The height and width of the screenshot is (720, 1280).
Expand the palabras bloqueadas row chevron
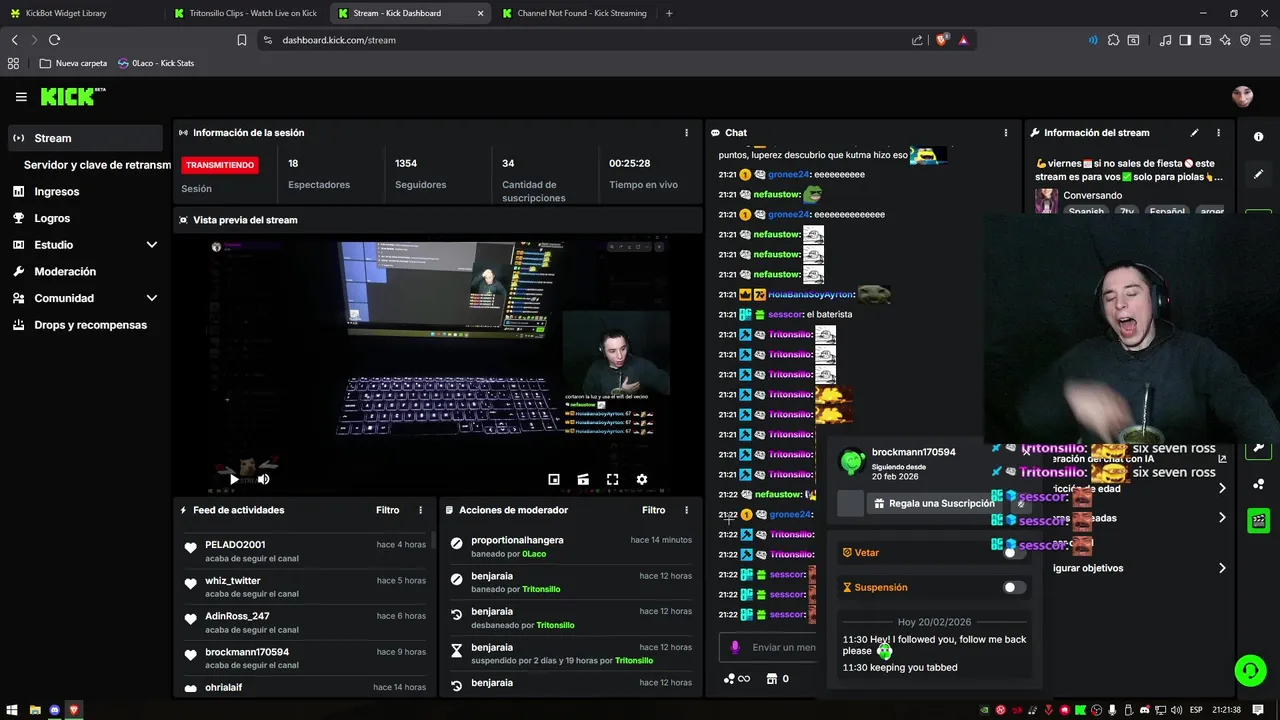tap(1222, 518)
